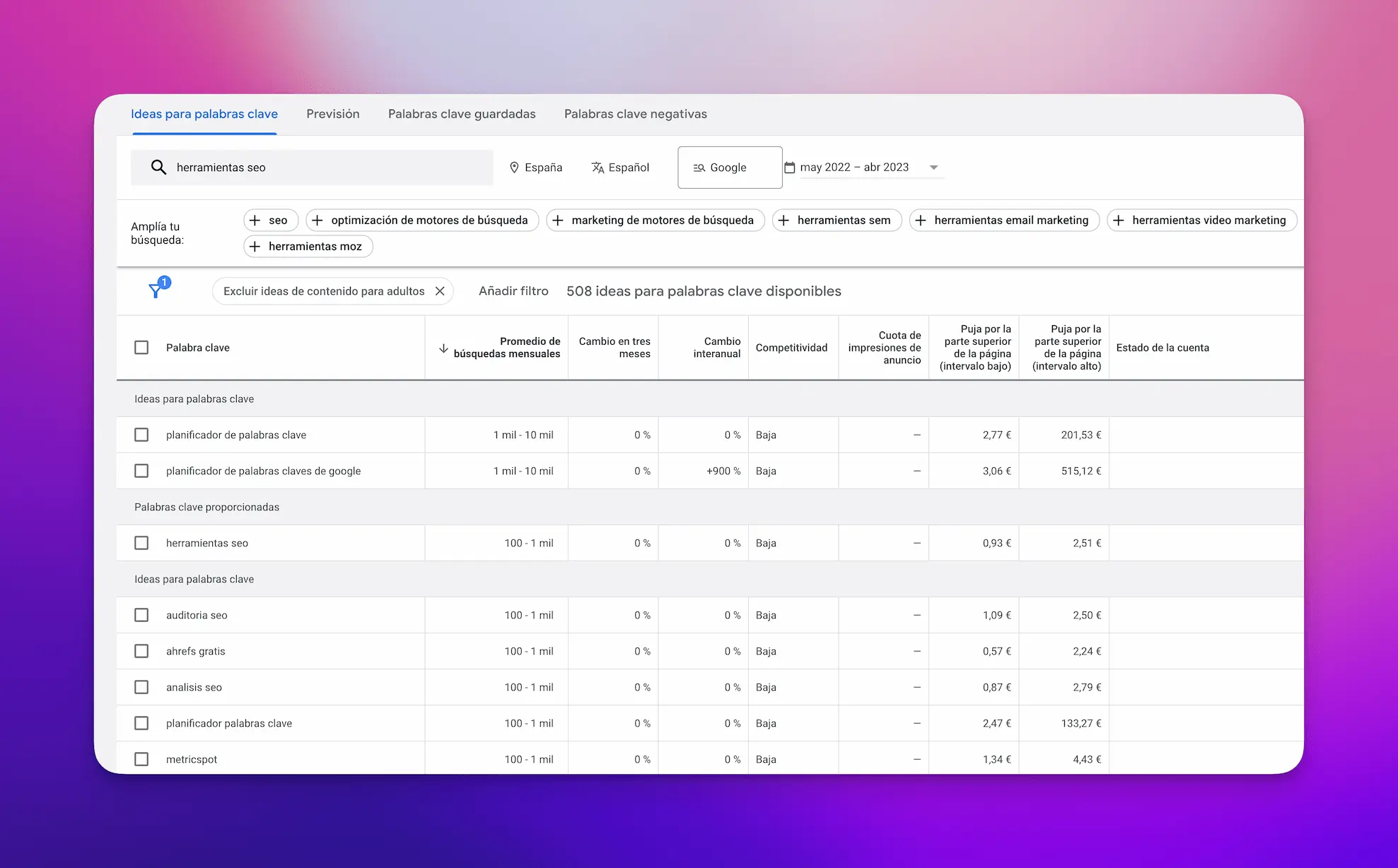
Task: Click the sort arrow on Promedio de búsquedas mensuales
Action: coord(443,348)
